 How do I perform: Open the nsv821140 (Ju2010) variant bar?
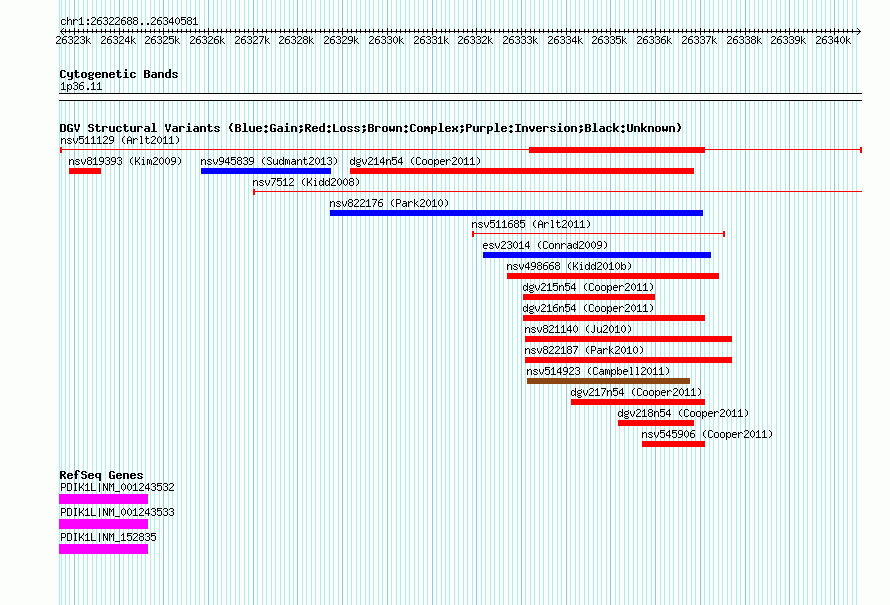click(628, 339)
